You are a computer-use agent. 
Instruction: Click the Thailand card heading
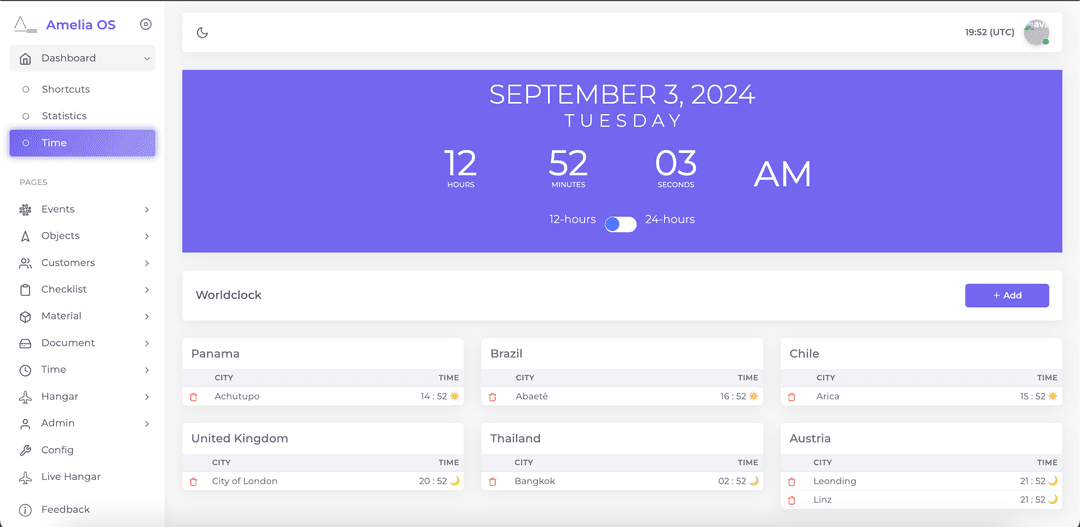tap(515, 439)
